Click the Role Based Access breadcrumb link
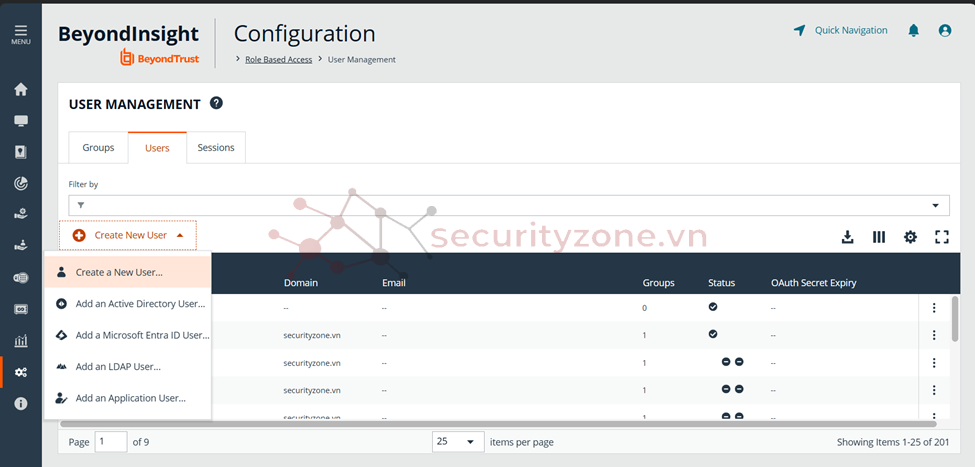Viewport: 975px width, 467px height. (279, 60)
